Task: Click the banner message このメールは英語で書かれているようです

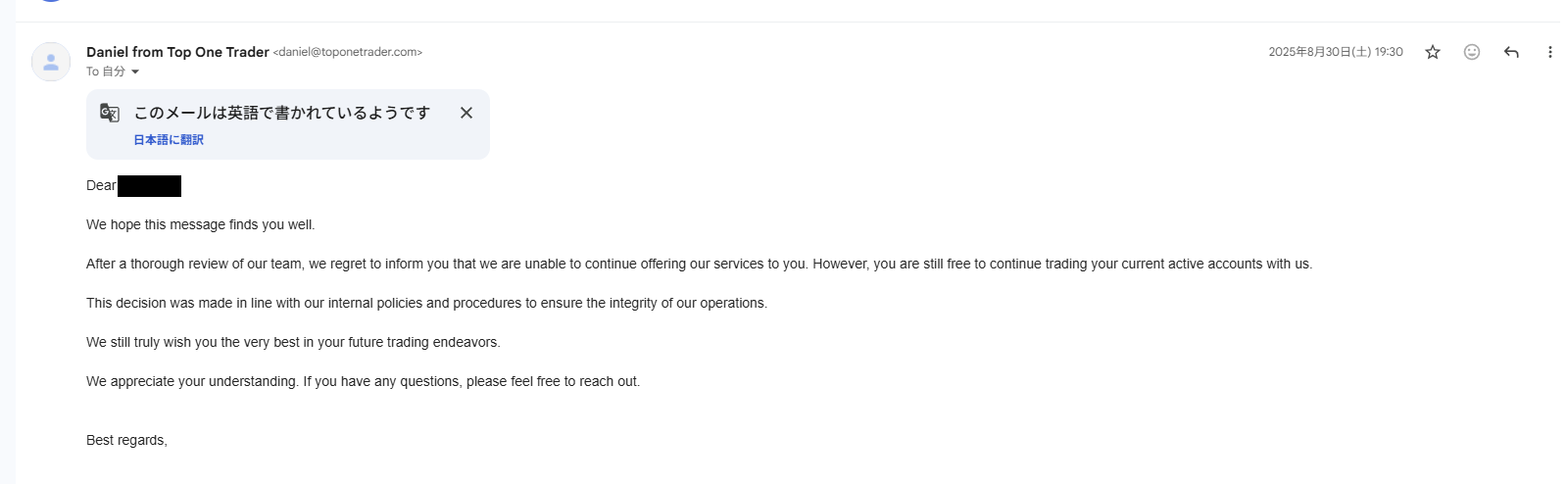Action: tap(282, 113)
